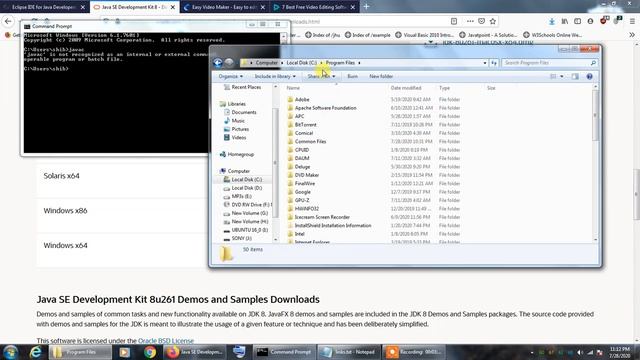
Task: Show more bookmarks chevron
Action: coord(632,35)
